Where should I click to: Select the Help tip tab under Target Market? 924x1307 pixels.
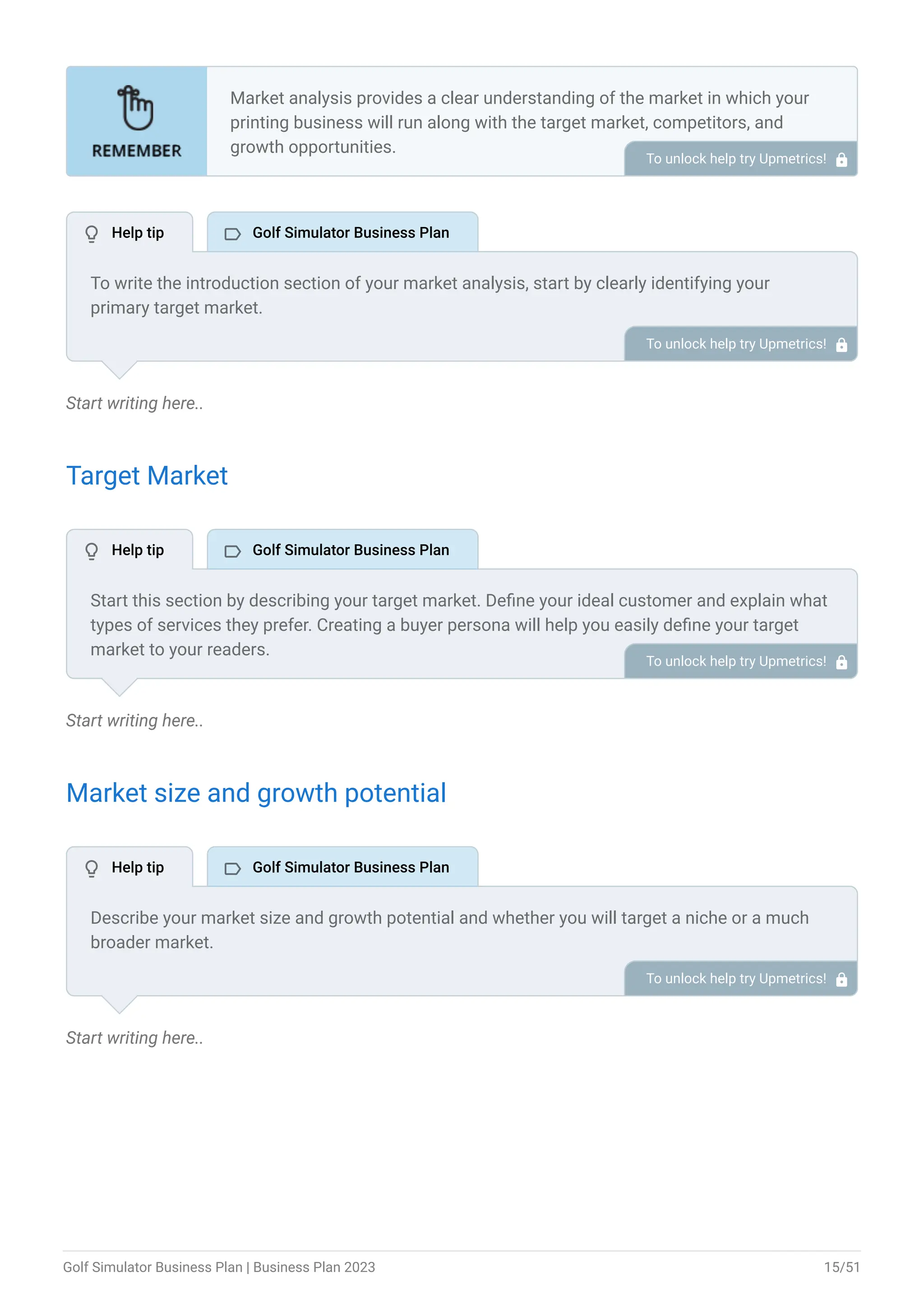click(130, 550)
